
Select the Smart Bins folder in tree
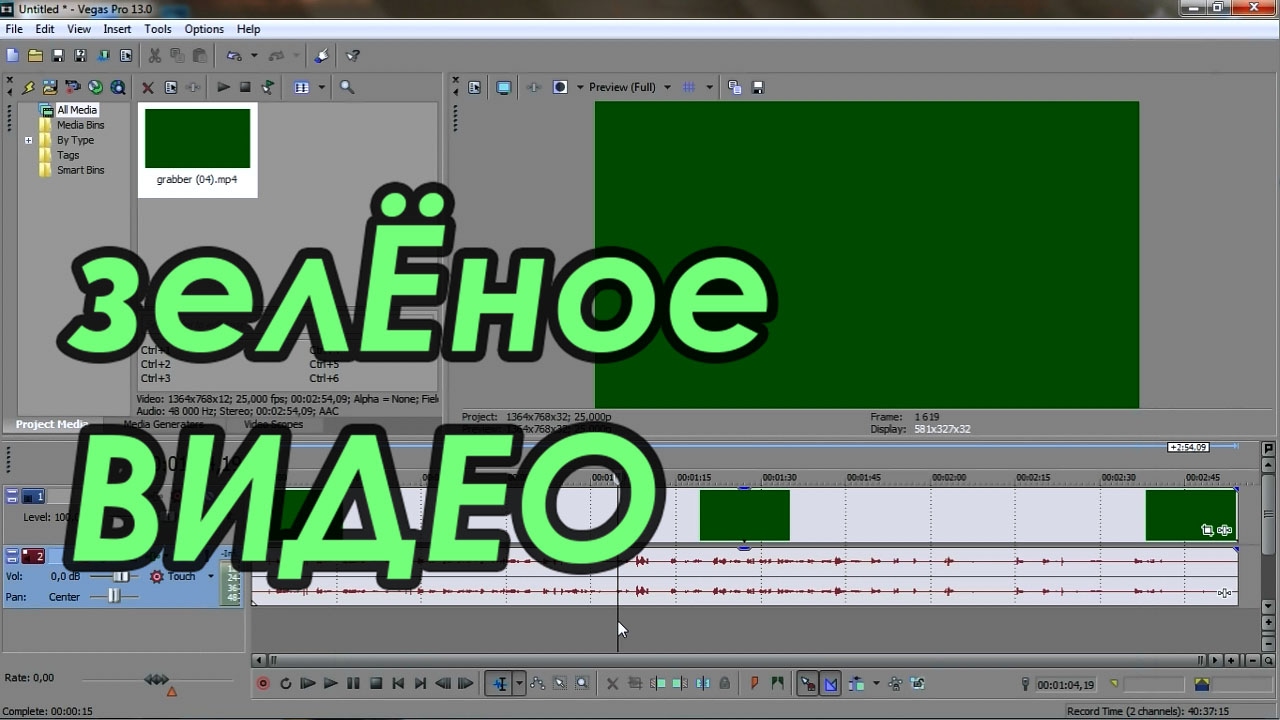click(x=80, y=170)
